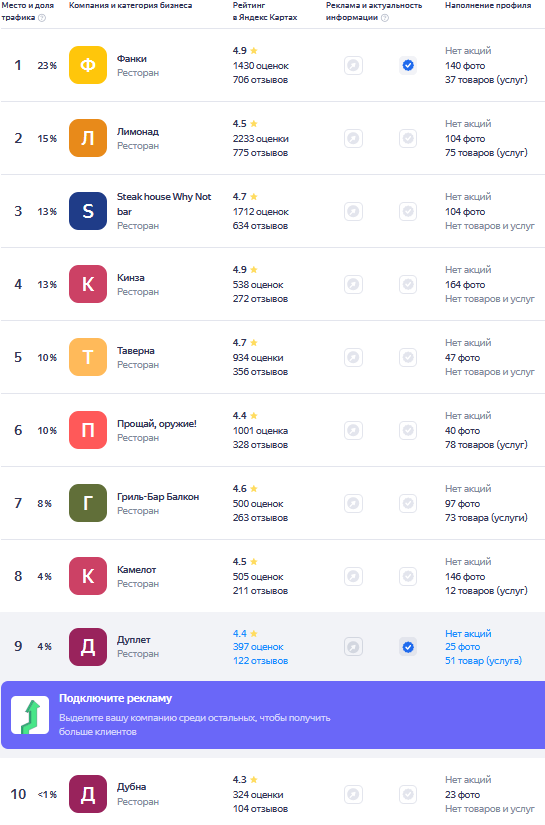Click the advertising status icon in Фанки row
The image size is (545, 825).
pyautogui.click(x=354, y=66)
